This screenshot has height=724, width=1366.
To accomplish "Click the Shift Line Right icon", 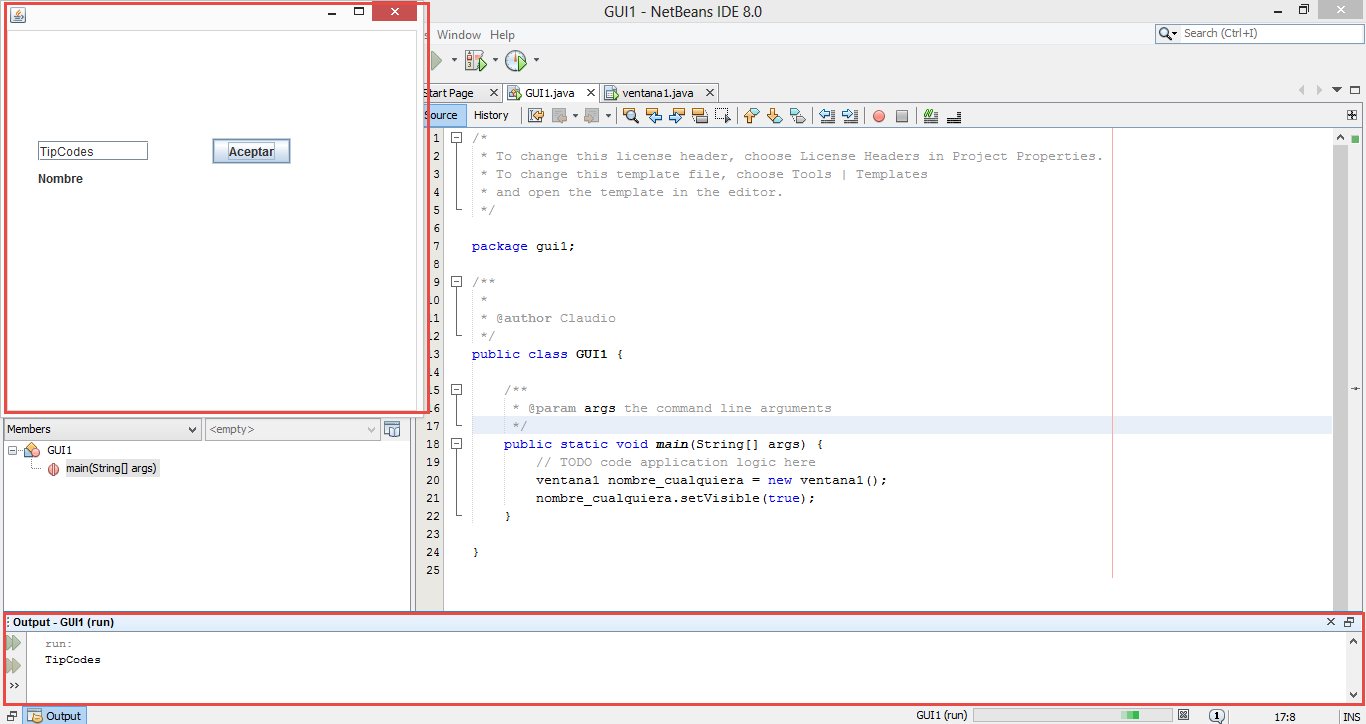I will (x=850, y=115).
